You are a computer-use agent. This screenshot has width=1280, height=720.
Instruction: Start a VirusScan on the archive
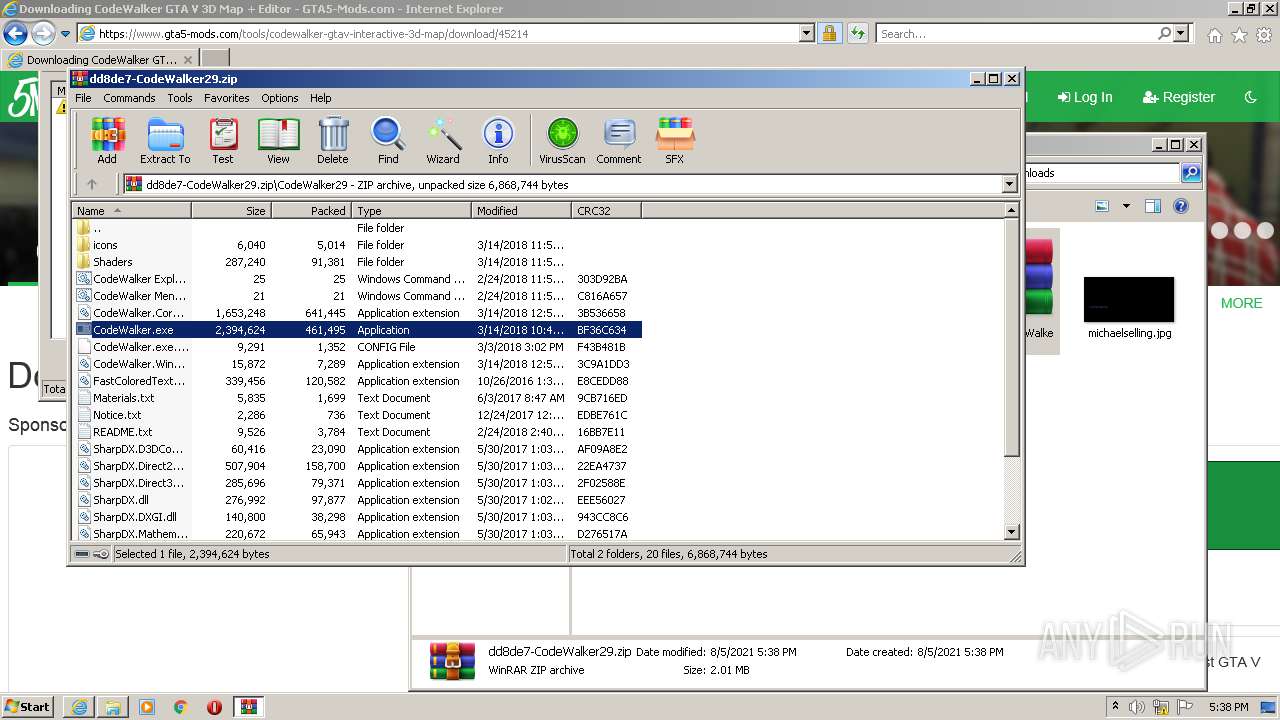(x=562, y=141)
